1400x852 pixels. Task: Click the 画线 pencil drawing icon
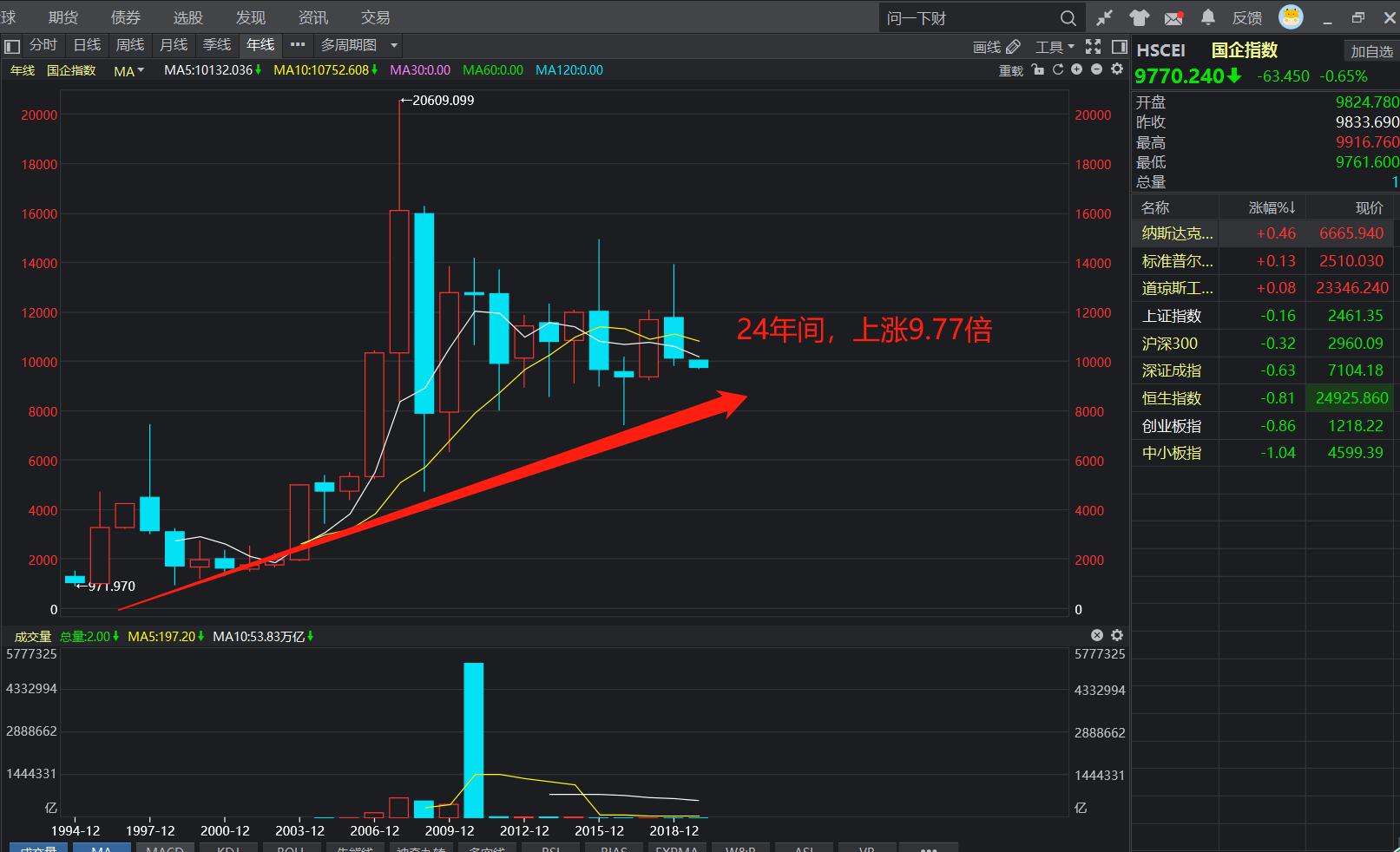pyautogui.click(x=1013, y=47)
